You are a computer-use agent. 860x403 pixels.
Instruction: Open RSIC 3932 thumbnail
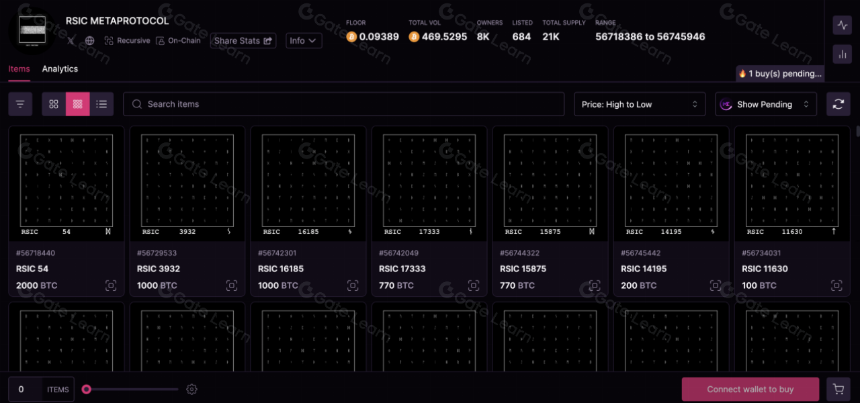[188, 184]
